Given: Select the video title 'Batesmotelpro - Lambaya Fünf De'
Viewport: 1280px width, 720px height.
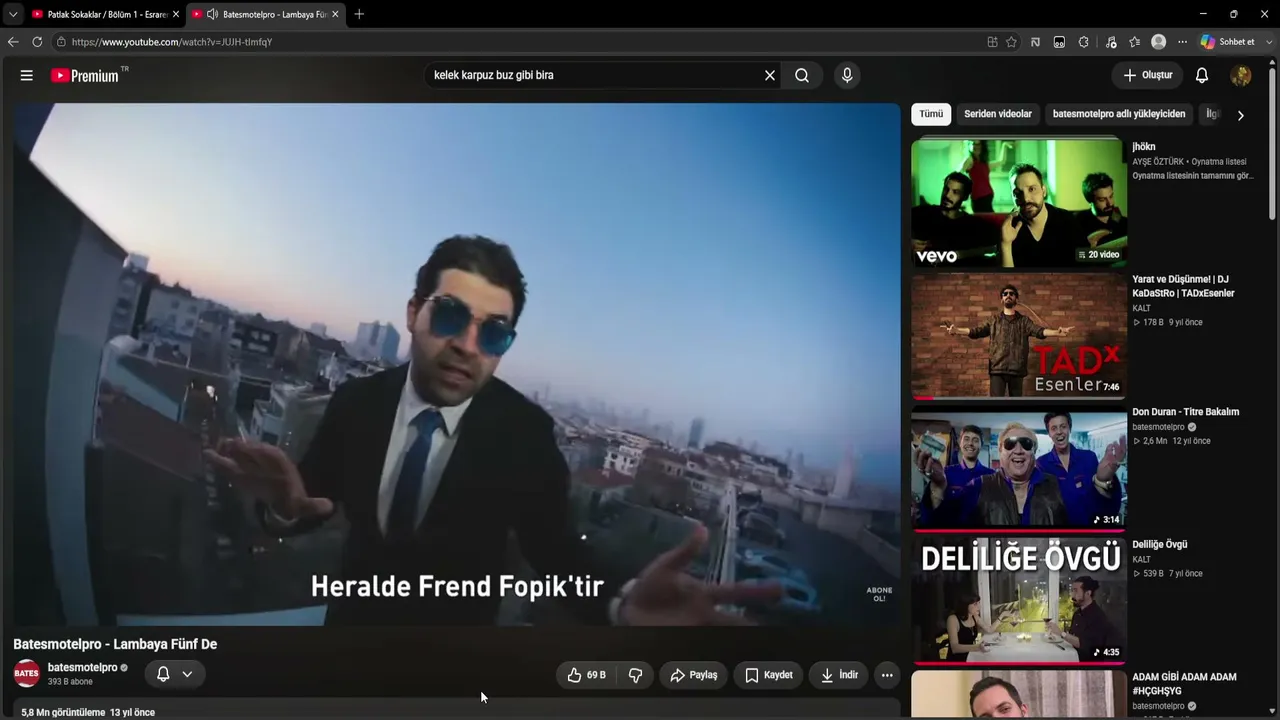Looking at the screenshot, I should [x=115, y=644].
